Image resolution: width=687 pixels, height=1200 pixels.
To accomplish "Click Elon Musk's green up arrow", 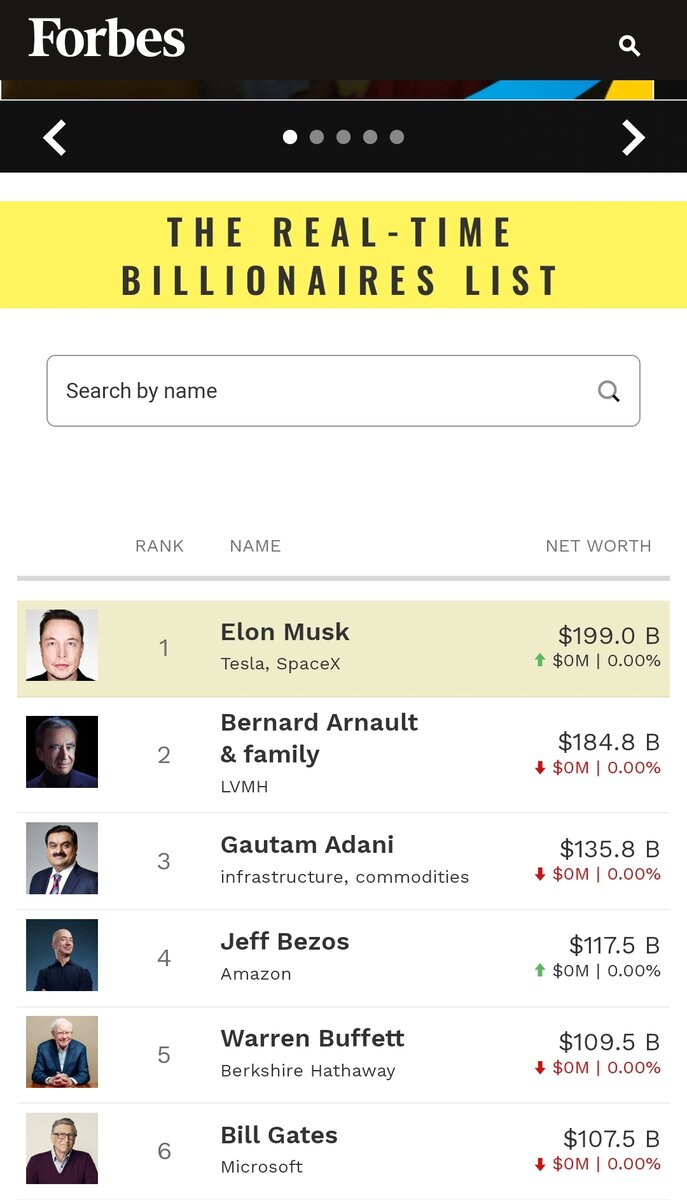I will [540, 660].
